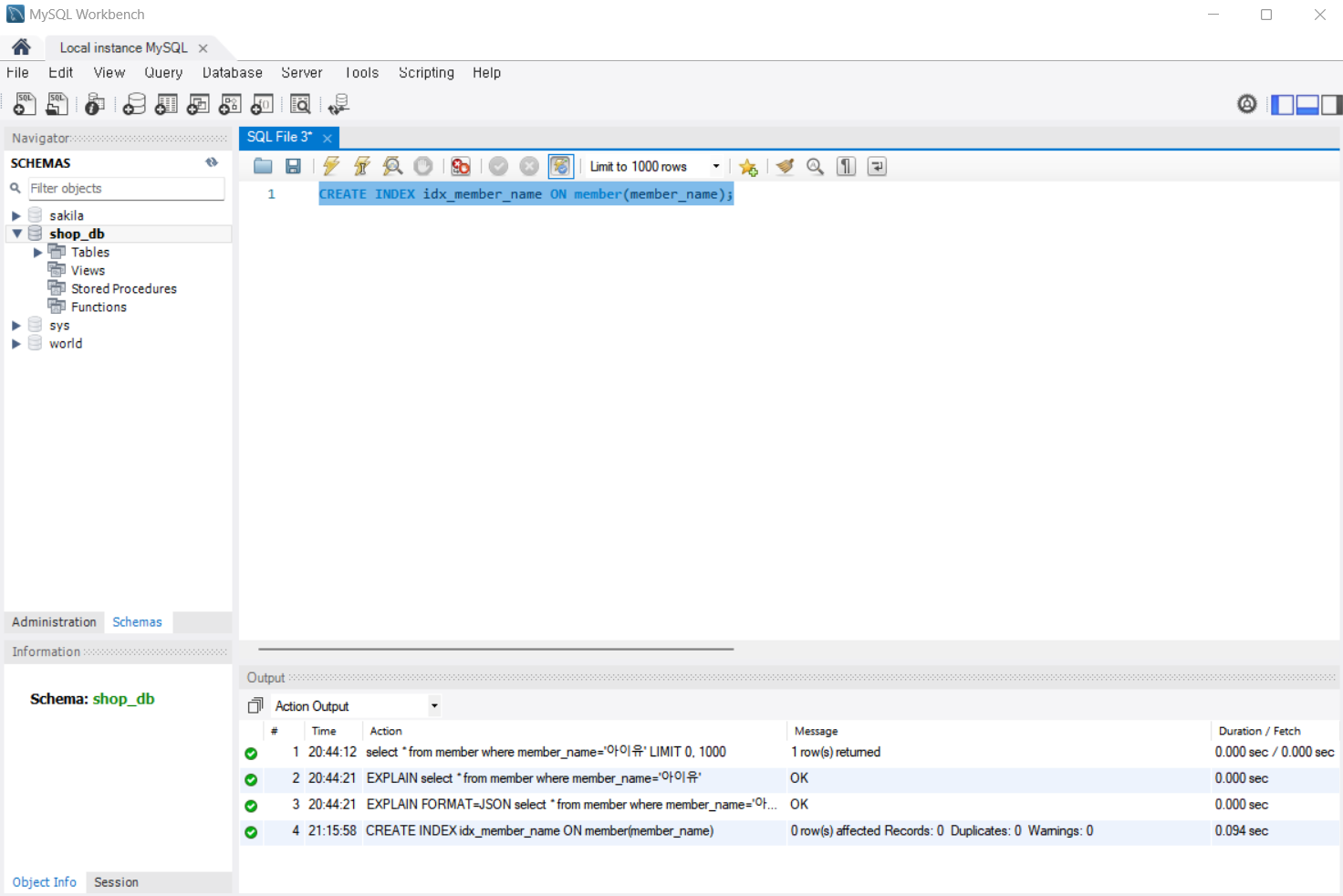Run EXPLAIN on the statement icon
Image resolution: width=1343 pixels, height=896 pixels.
tap(392, 166)
